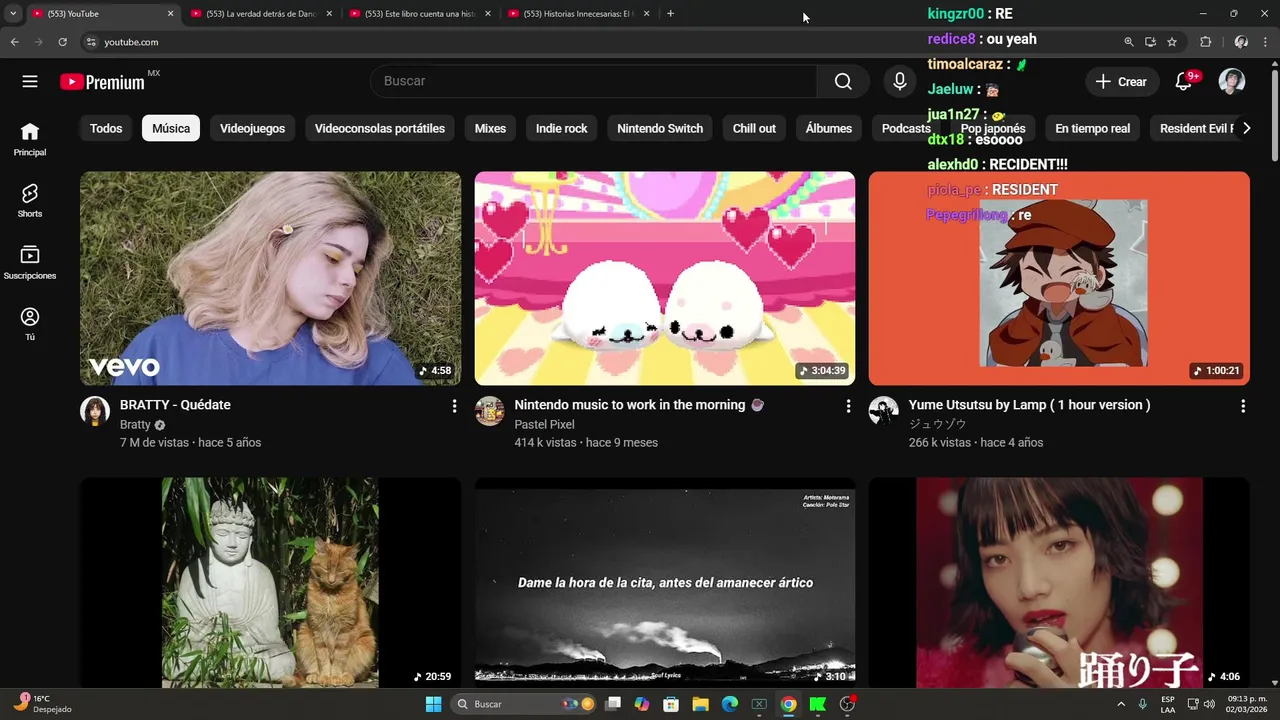
Task: Open Microsoft Store from the taskbar
Action: click(x=671, y=704)
